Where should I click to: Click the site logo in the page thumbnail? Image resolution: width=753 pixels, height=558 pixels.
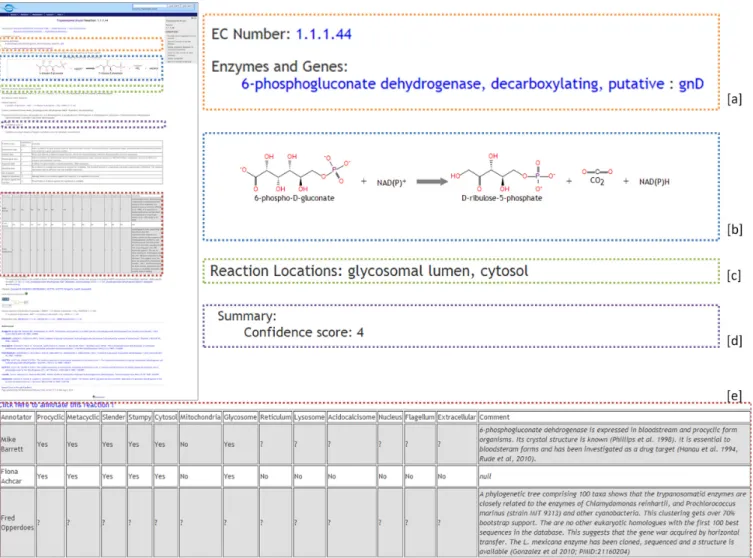coord(9,7)
